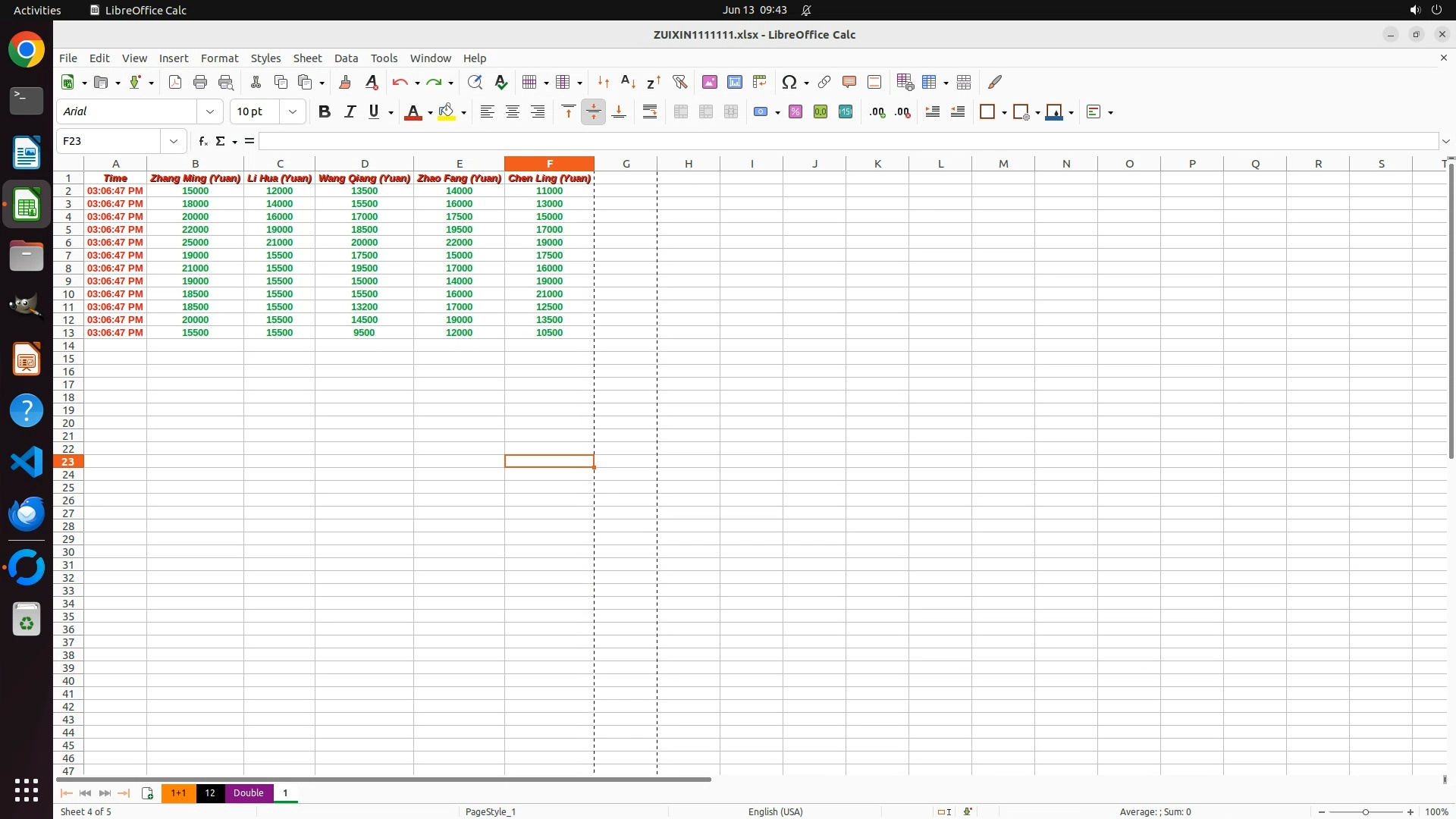
Task: Click the Function Wizard icon
Action: [x=202, y=141]
